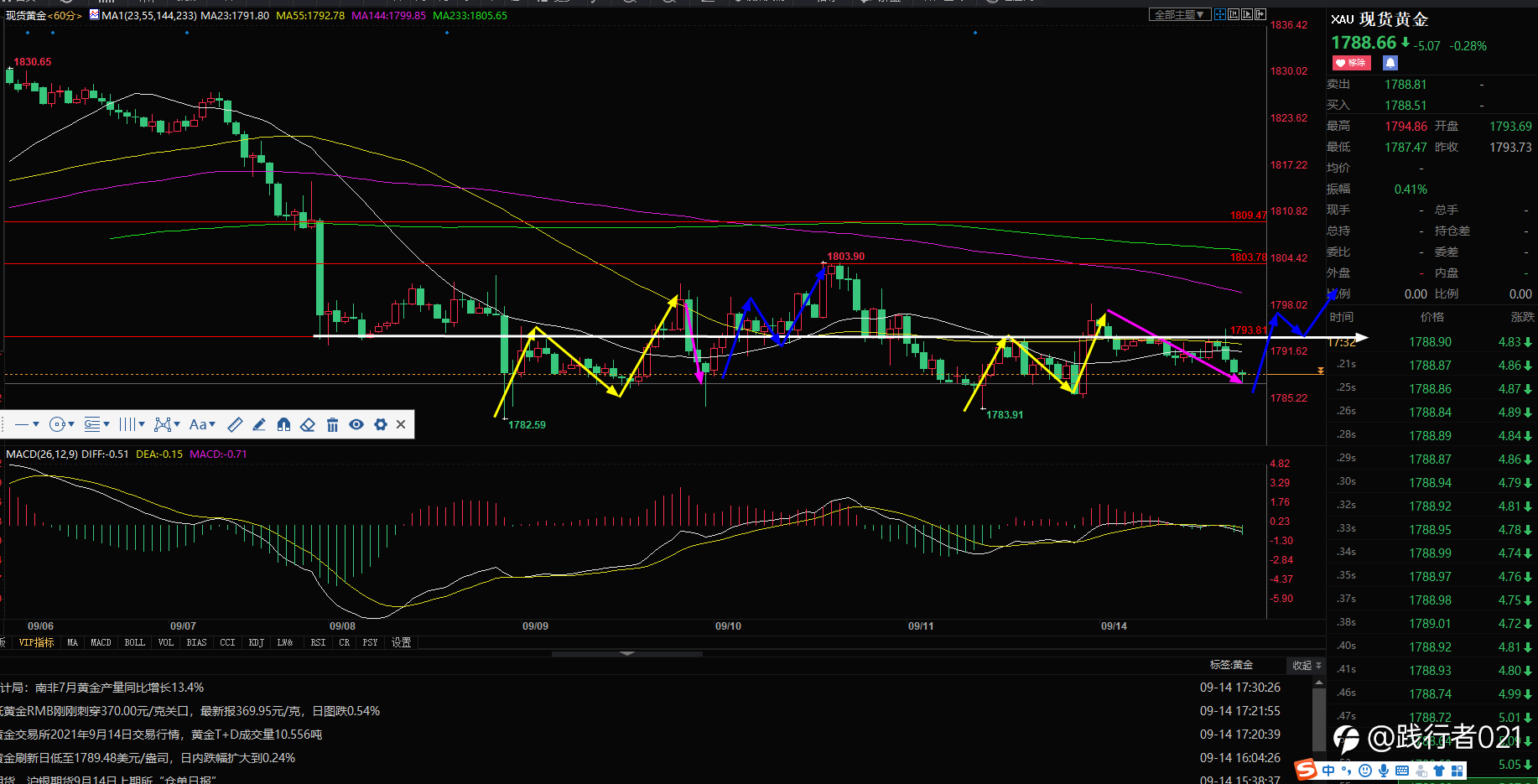Open indicator 设置 settings

(402, 642)
